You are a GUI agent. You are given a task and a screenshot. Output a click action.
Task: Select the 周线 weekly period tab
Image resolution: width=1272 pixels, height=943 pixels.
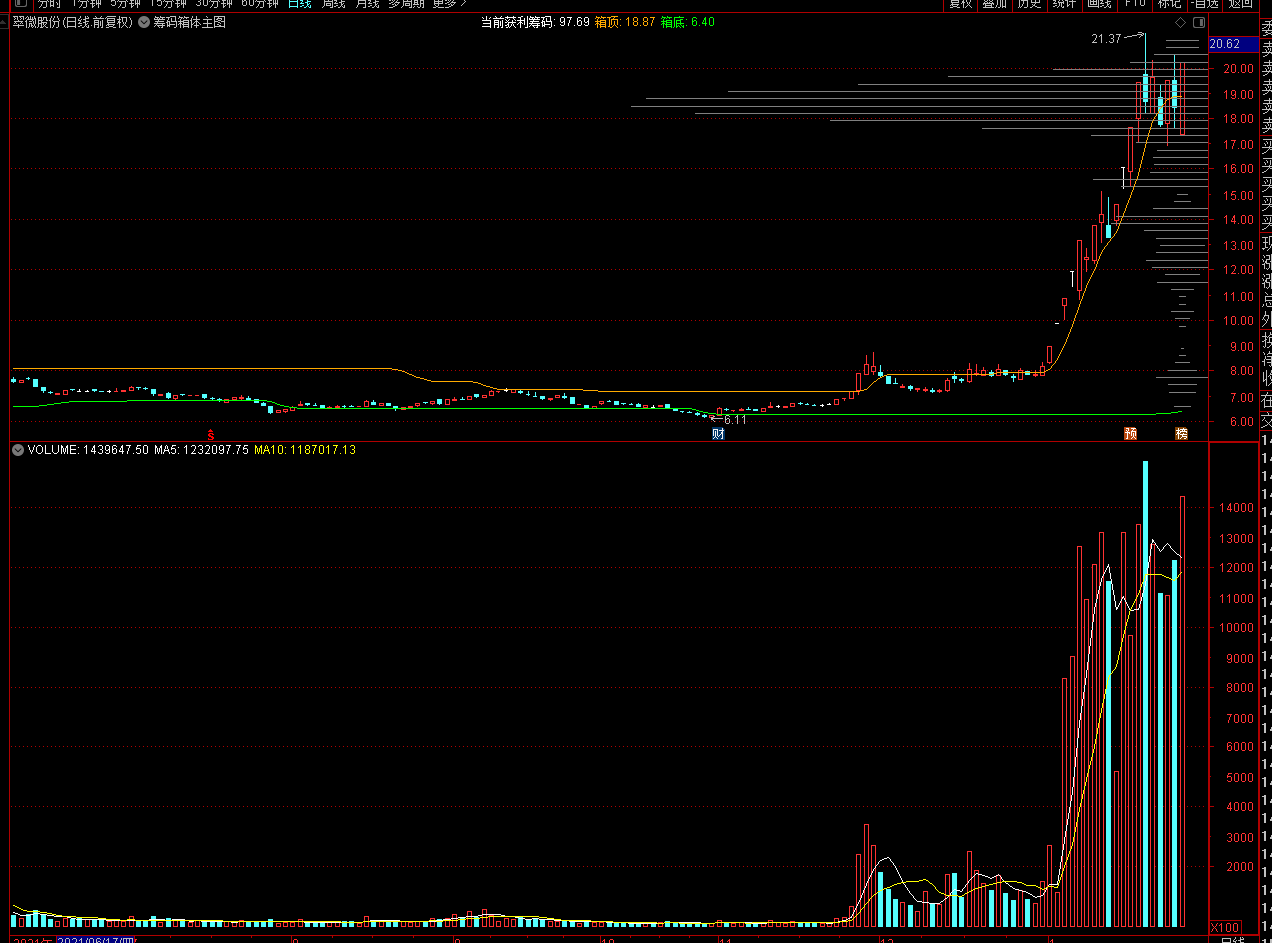(334, 3)
